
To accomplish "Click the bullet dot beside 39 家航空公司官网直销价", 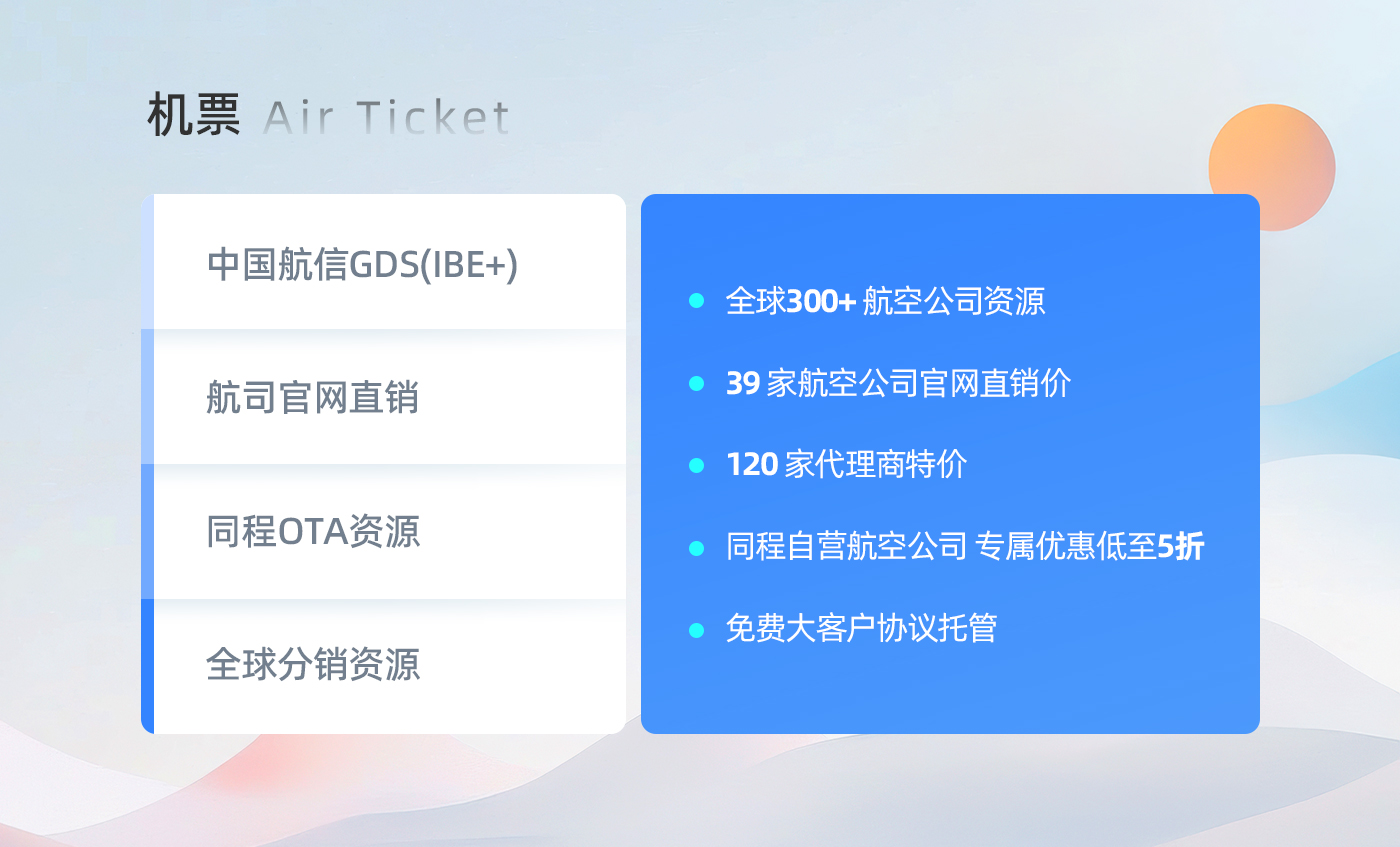I will coord(697,383).
